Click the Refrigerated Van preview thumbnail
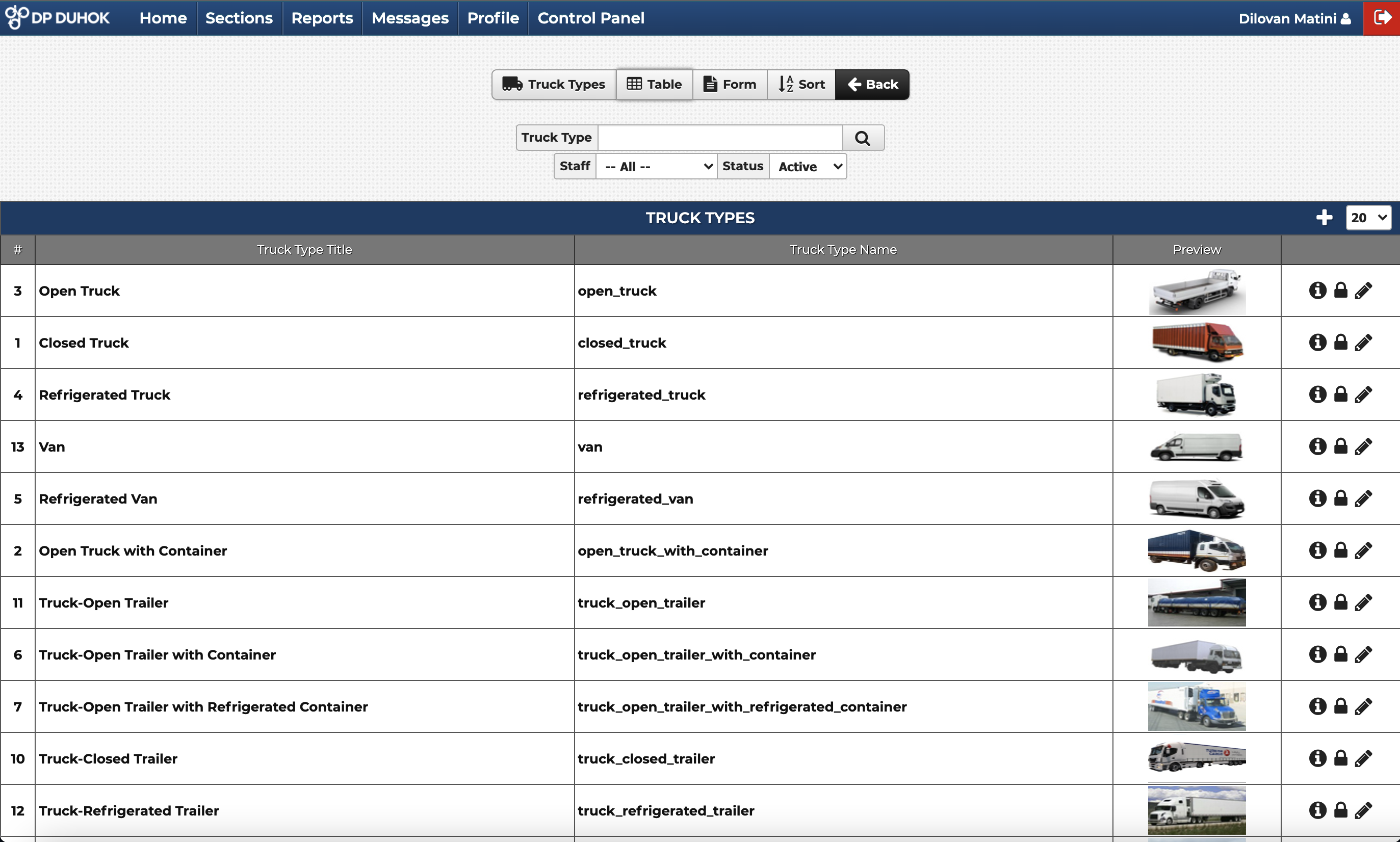The image size is (1400, 842). pyautogui.click(x=1197, y=499)
